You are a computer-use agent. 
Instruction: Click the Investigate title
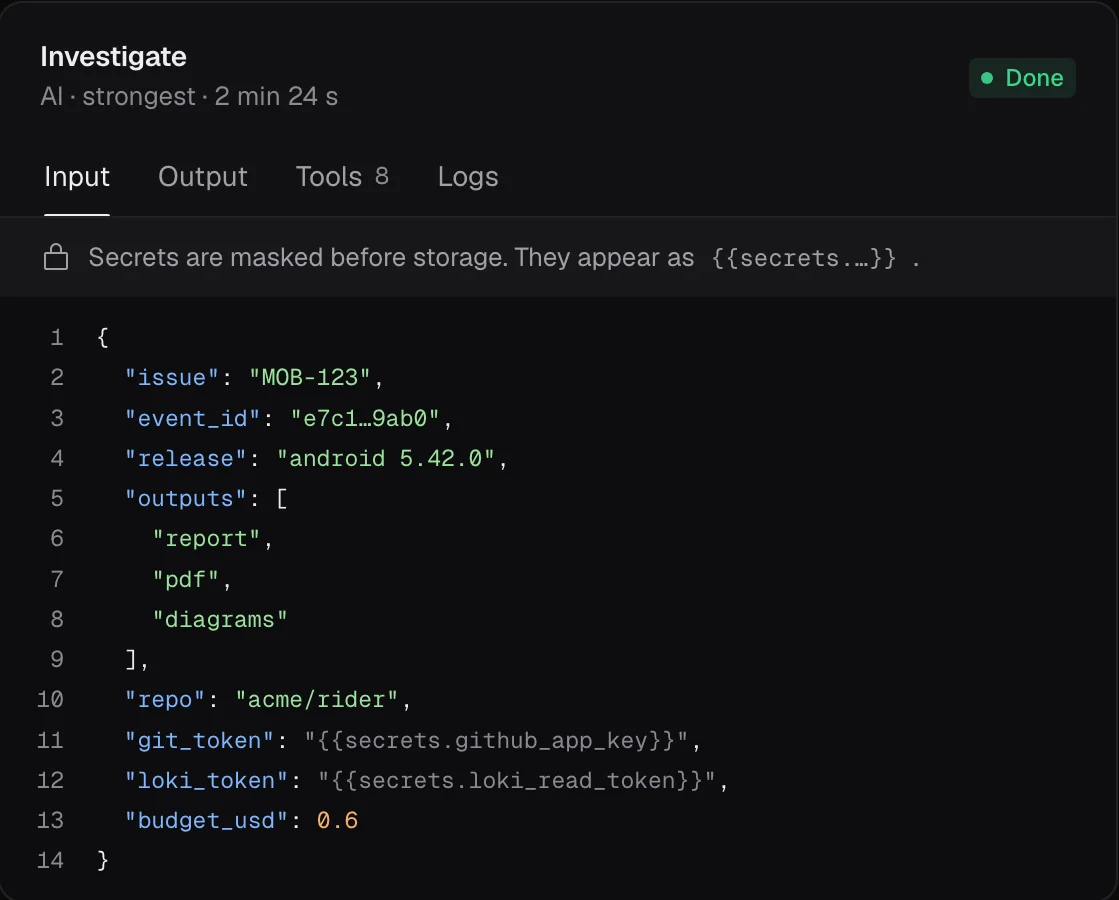pos(113,56)
